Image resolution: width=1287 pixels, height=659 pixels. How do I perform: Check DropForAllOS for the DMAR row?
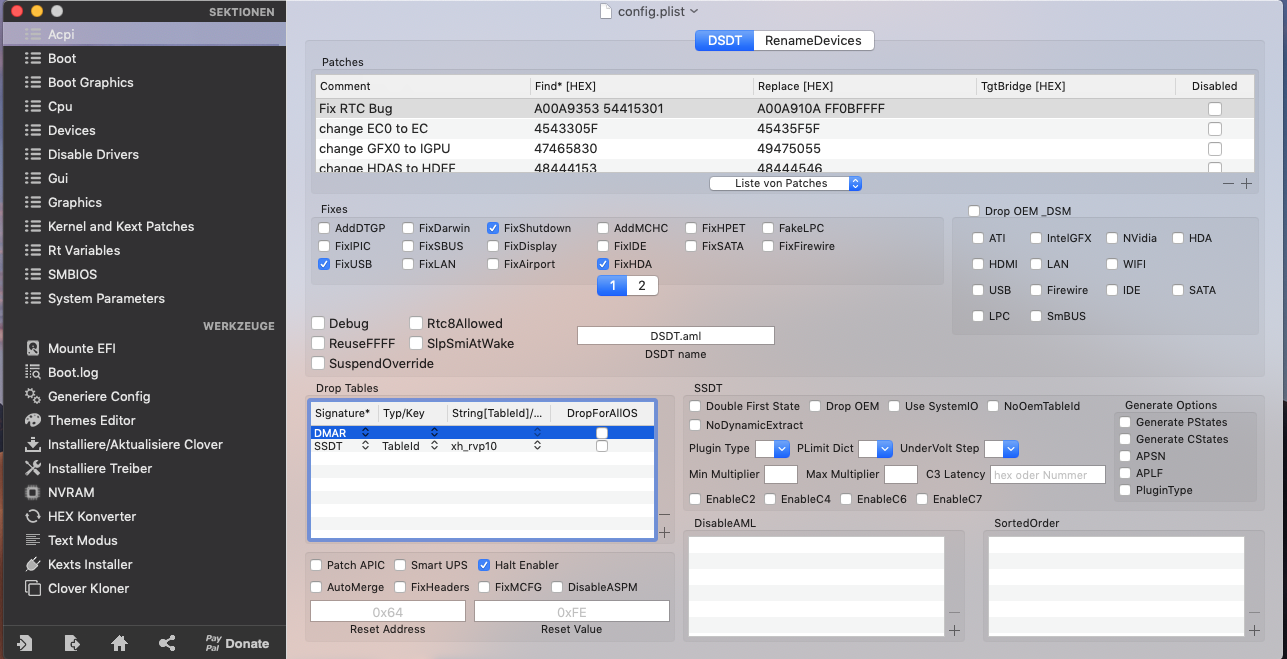point(602,432)
